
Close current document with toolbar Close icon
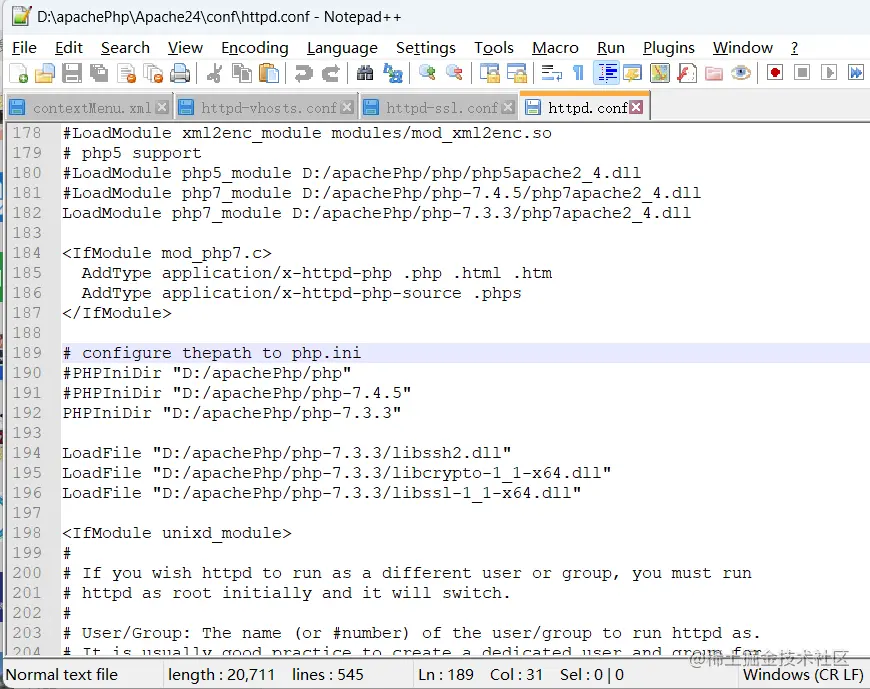click(x=127, y=73)
